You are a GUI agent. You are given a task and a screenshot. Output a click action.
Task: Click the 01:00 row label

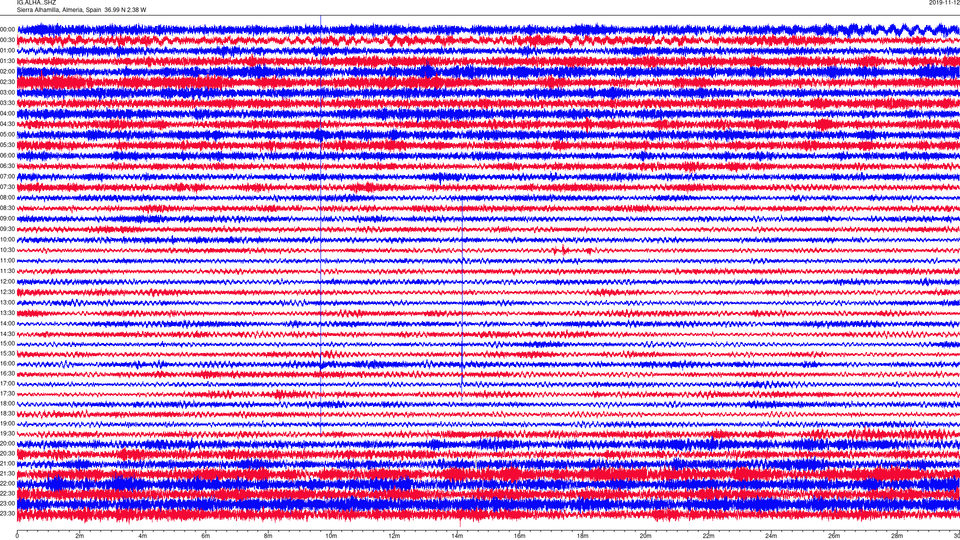point(8,50)
